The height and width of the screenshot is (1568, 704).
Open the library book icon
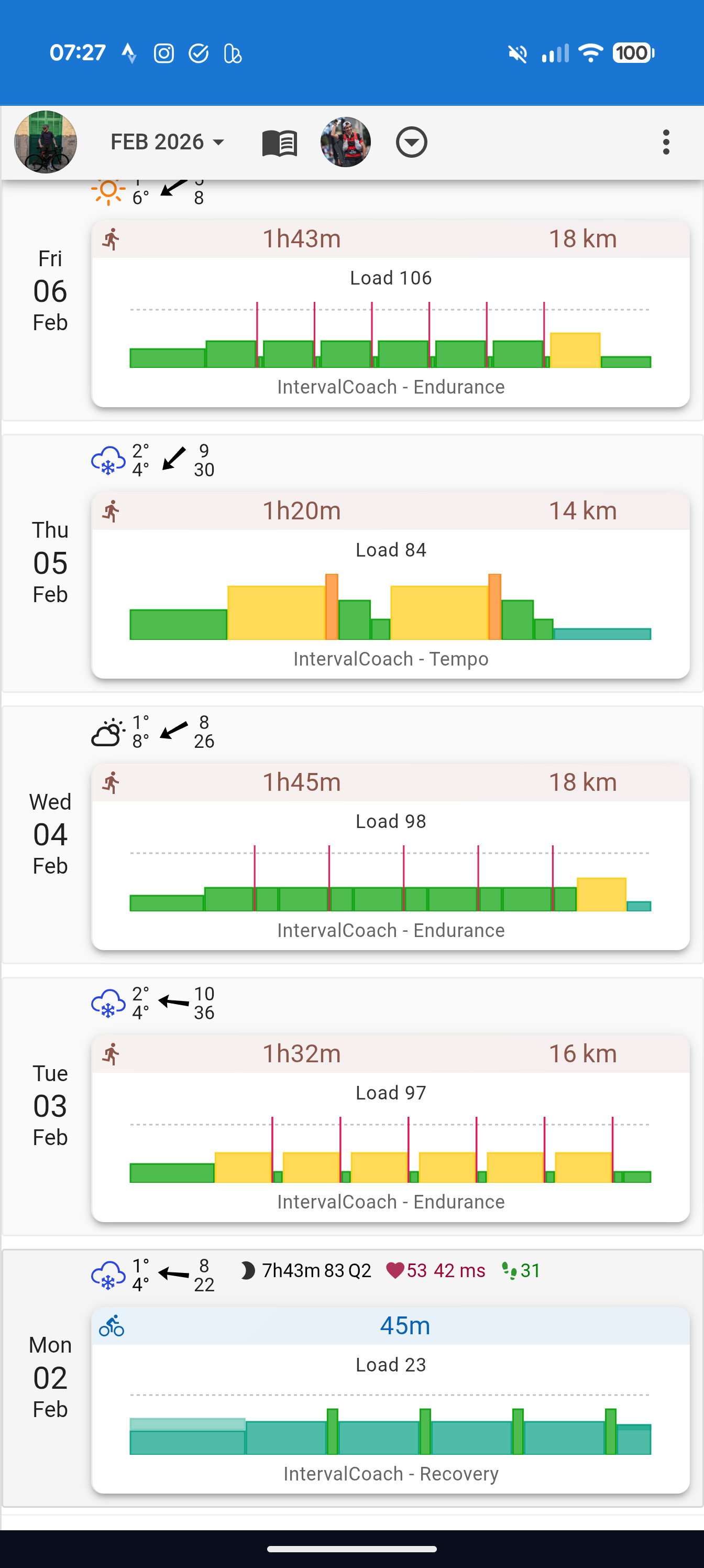279,143
